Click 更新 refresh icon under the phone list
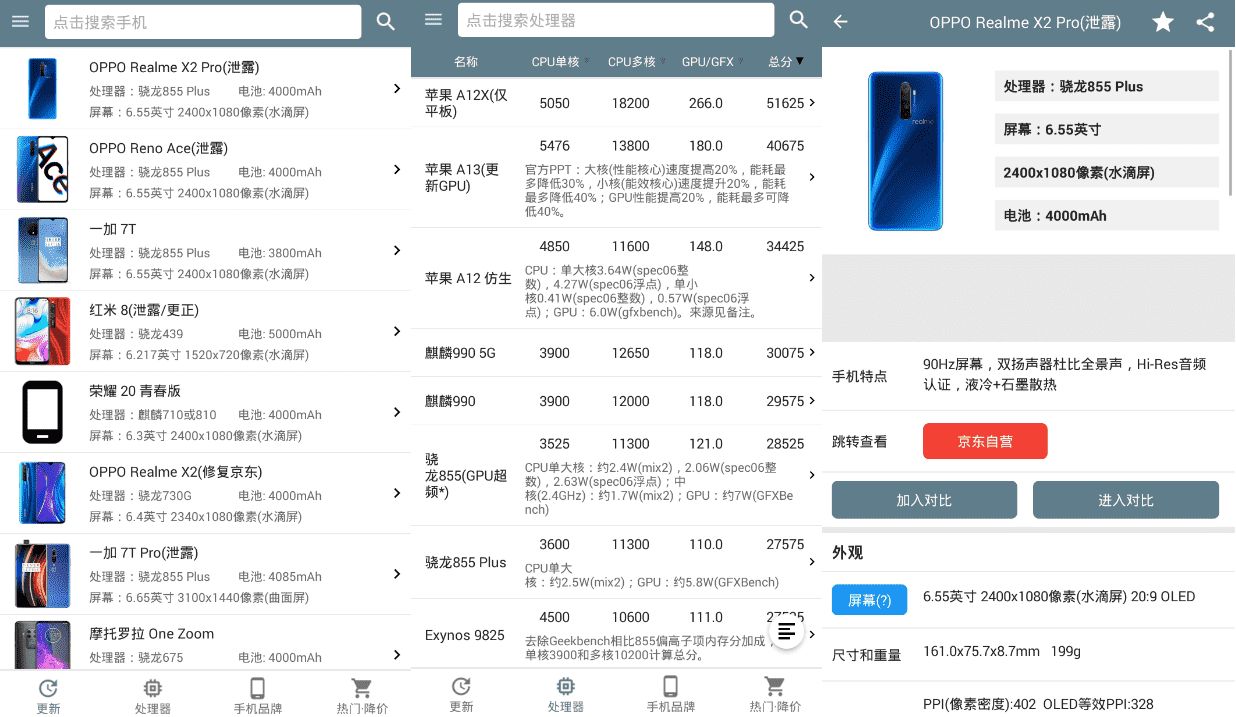This screenshot has width=1236, height=717. point(48,694)
